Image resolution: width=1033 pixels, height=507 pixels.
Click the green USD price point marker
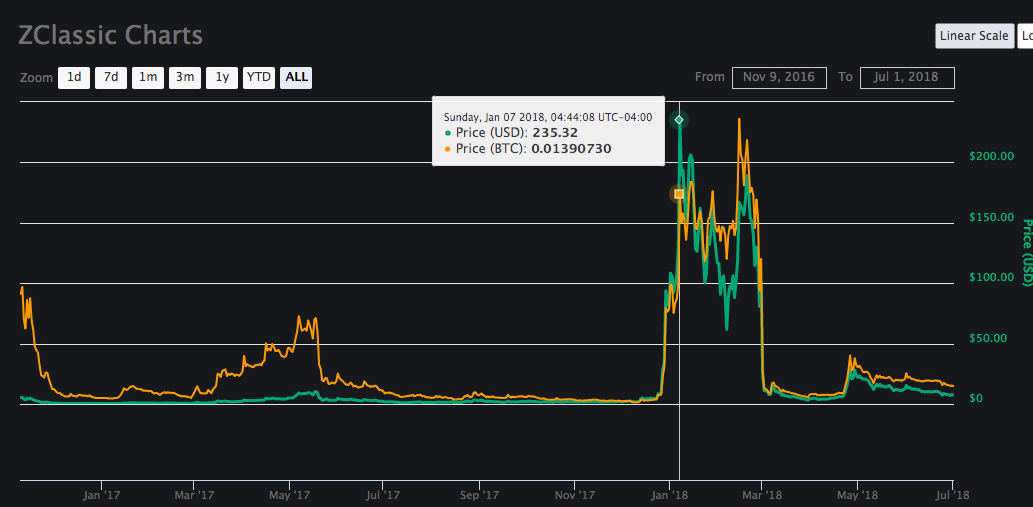point(679,120)
